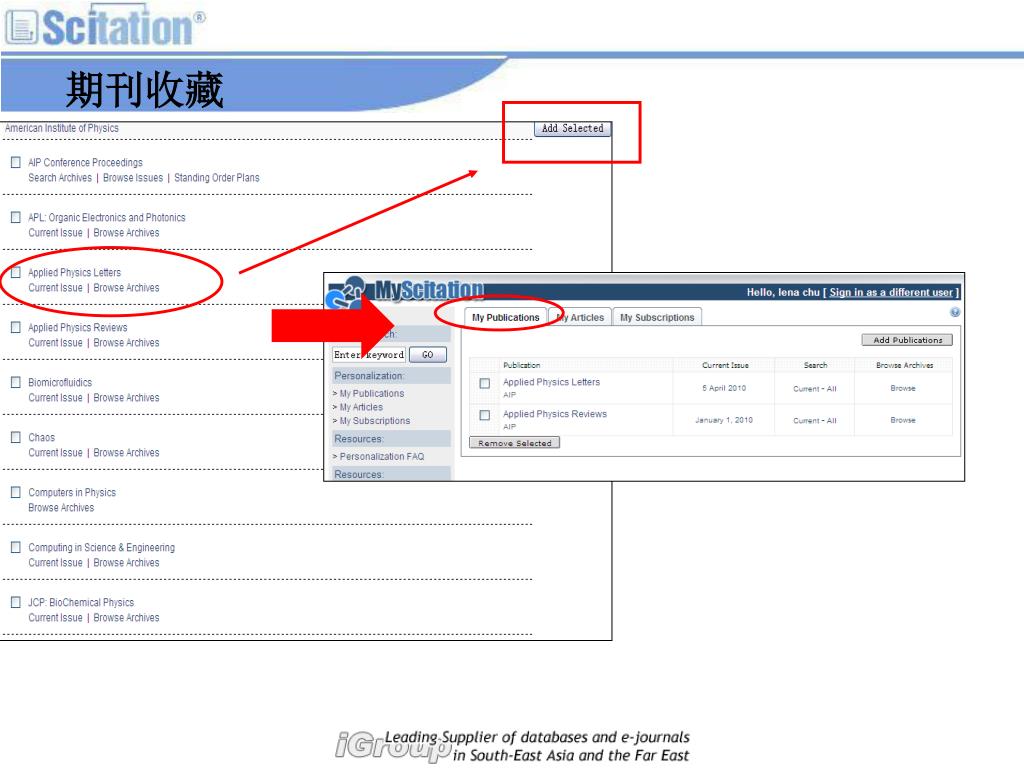This screenshot has width=1024, height=768.
Task: Open the My Articles tab
Action: tap(580, 317)
